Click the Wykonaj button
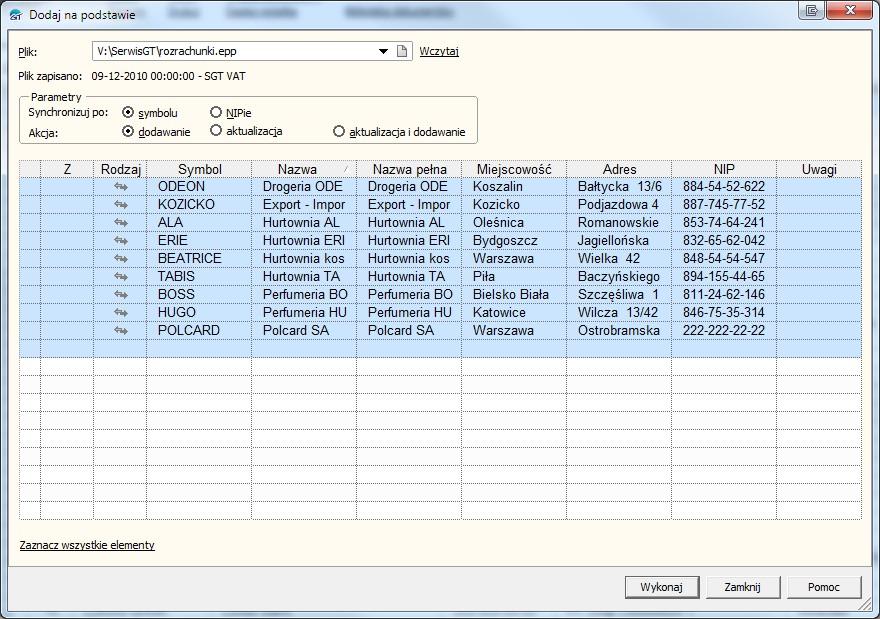Screen dimensions: 880x619 coord(662,587)
